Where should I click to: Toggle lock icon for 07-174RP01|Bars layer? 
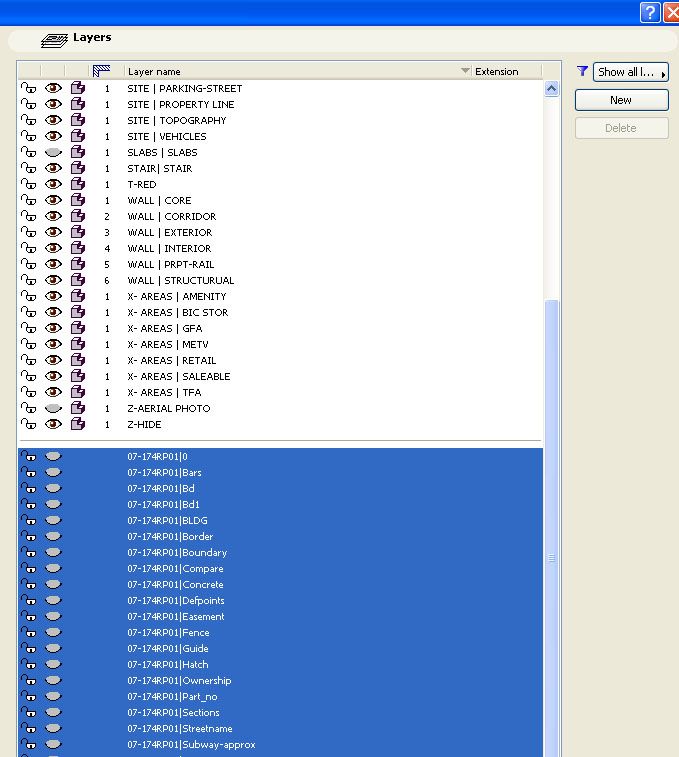click(28, 472)
